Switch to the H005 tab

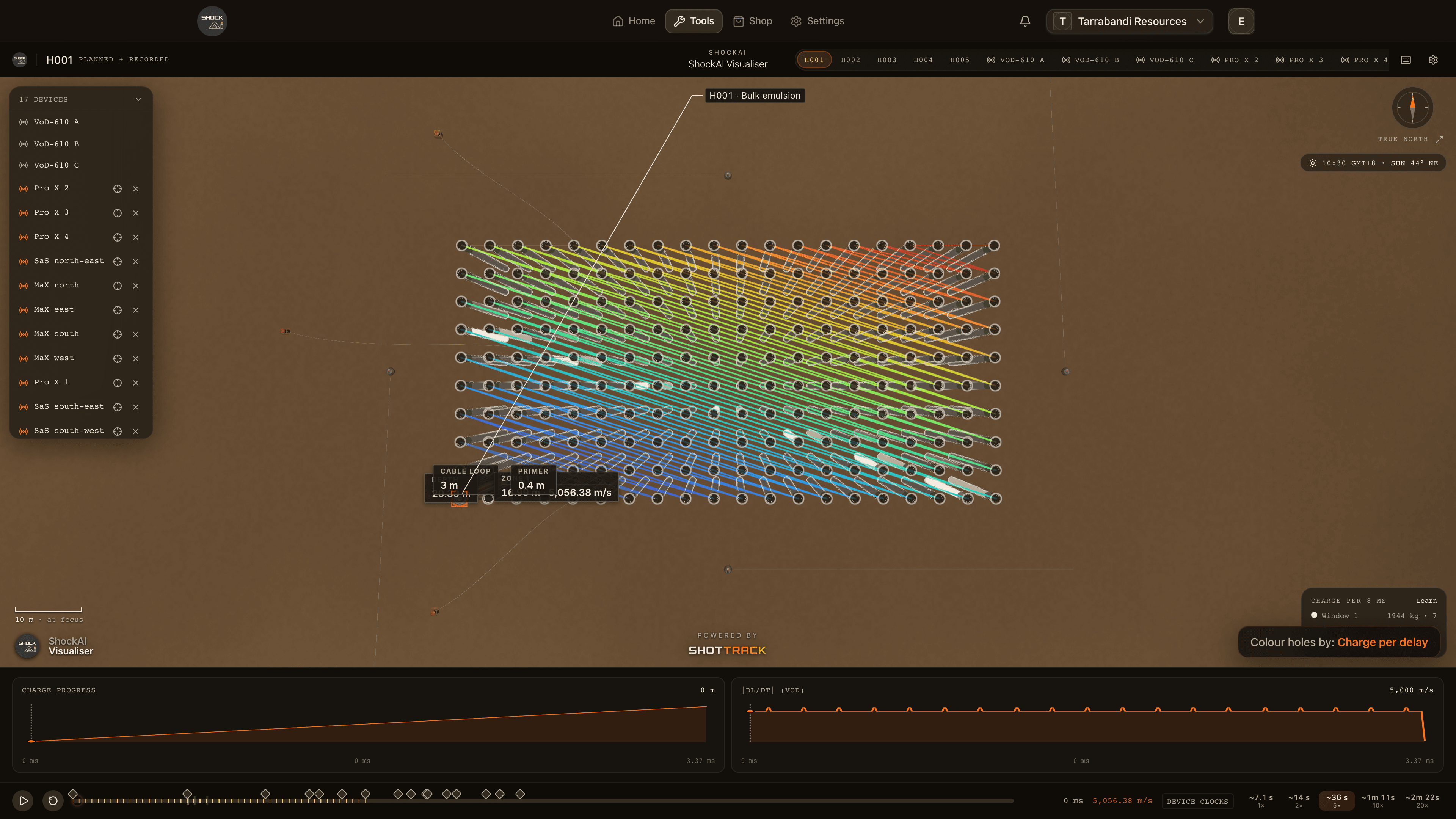(960, 60)
